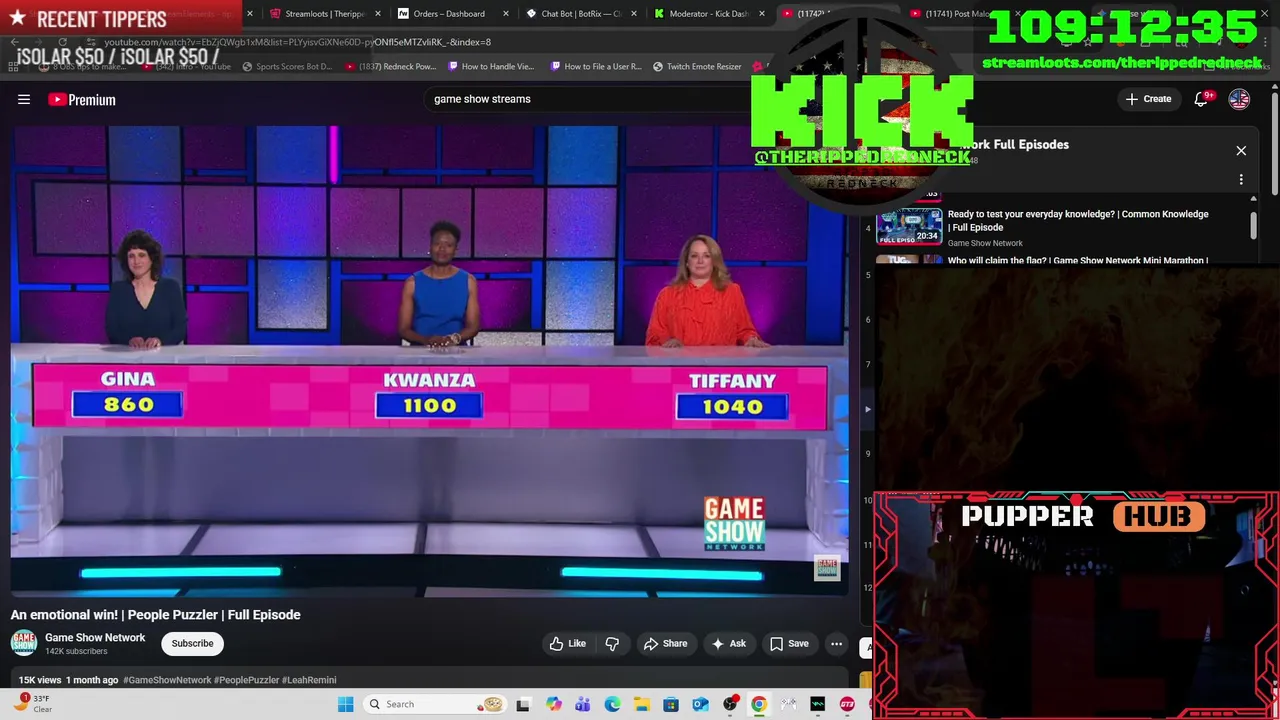Screen dimensions: 1280x720
Task: Open more video actions ellipsis
Action: click(x=837, y=644)
